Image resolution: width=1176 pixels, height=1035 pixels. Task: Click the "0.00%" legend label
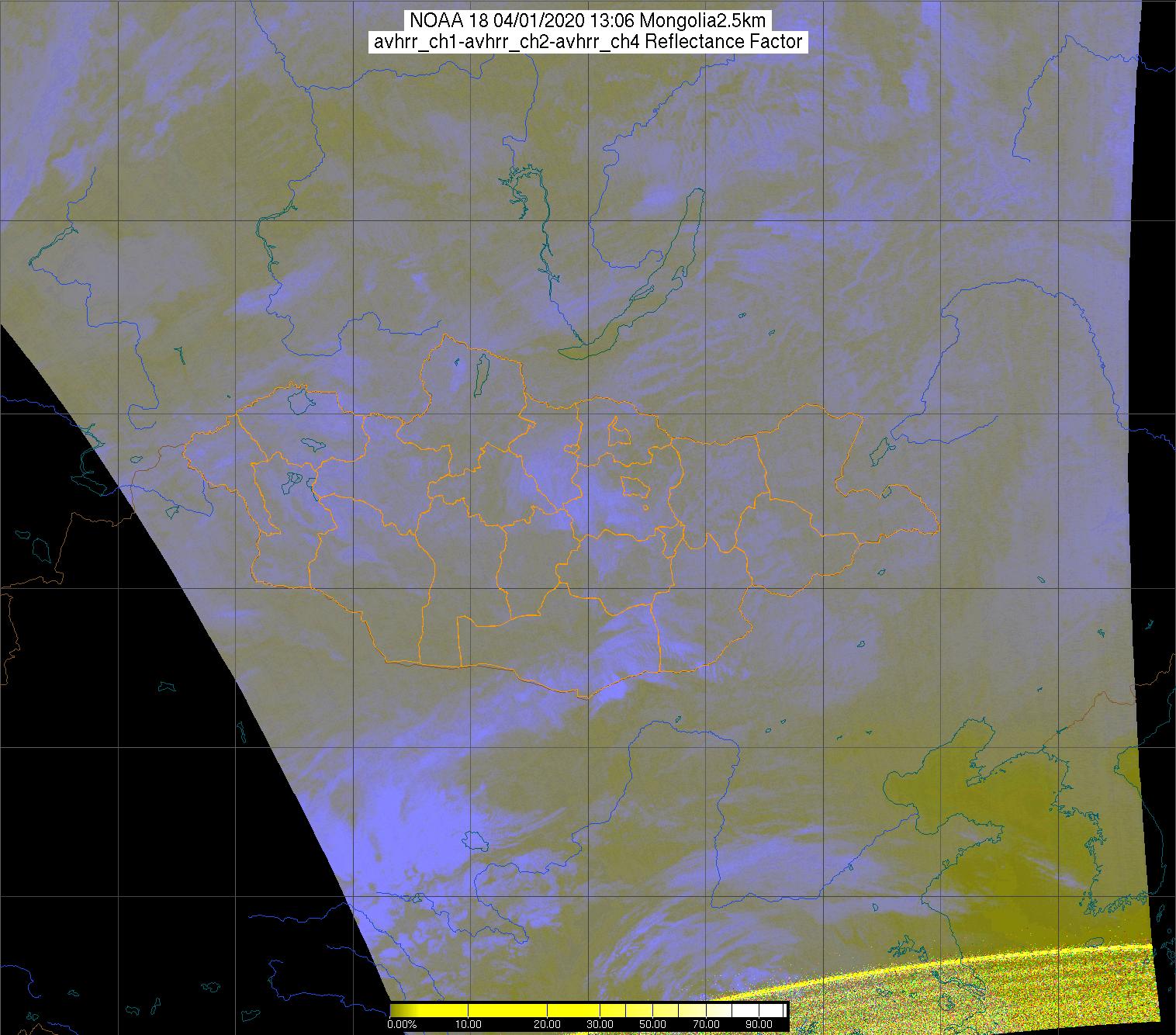pyautogui.click(x=403, y=1024)
